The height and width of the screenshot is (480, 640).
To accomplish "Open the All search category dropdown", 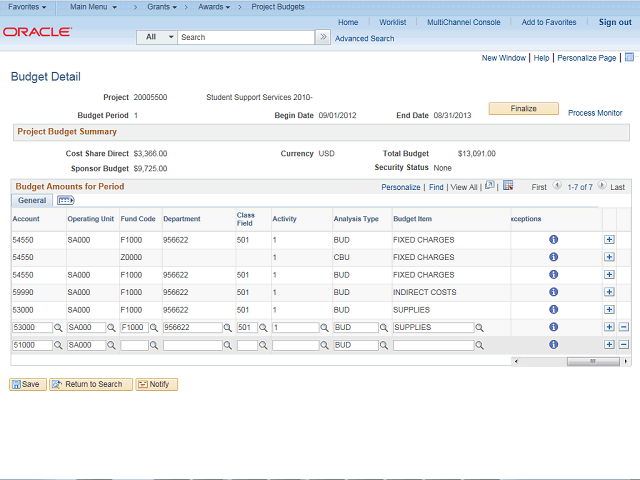I will point(158,37).
